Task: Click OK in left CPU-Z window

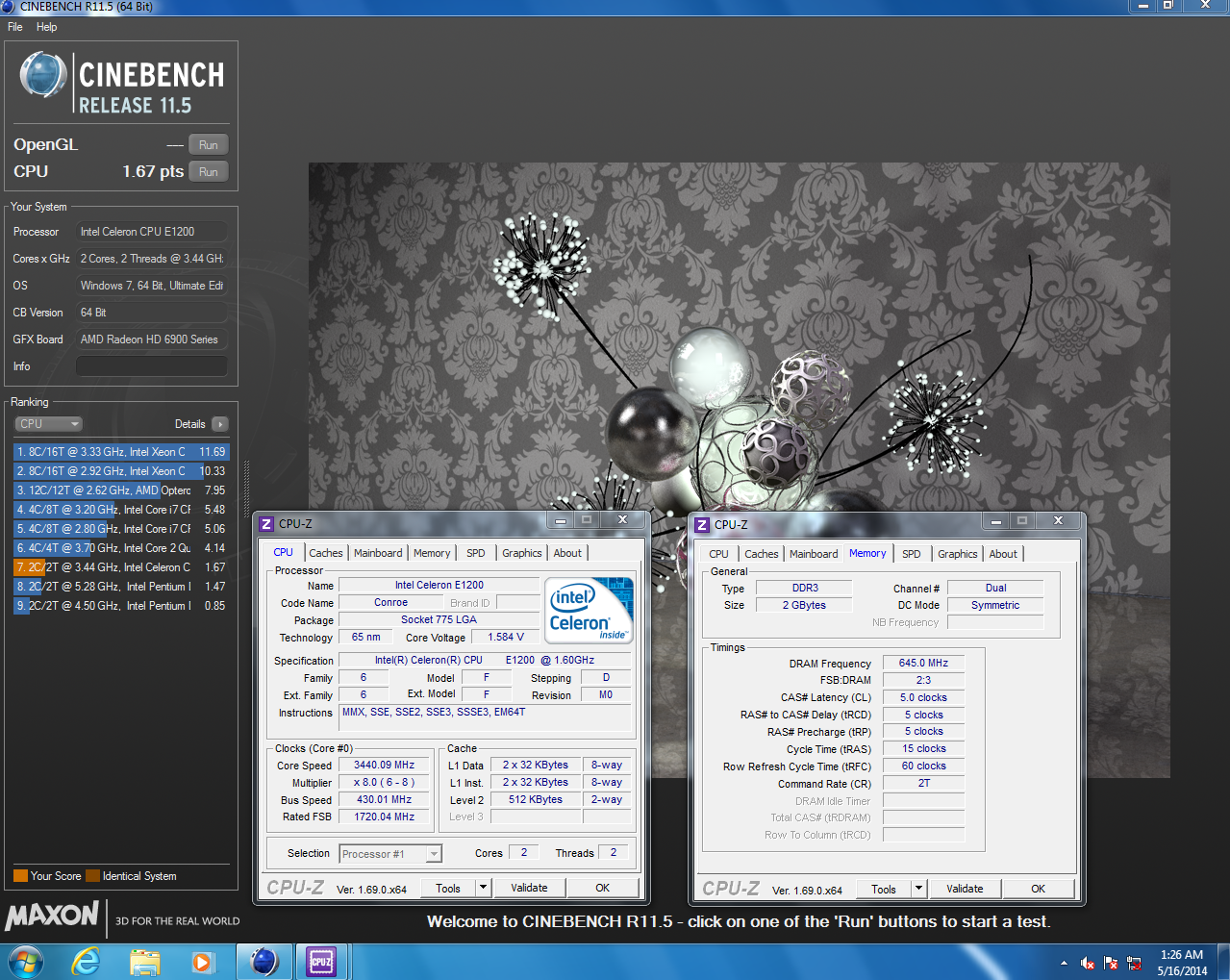Action: pos(603,889)
